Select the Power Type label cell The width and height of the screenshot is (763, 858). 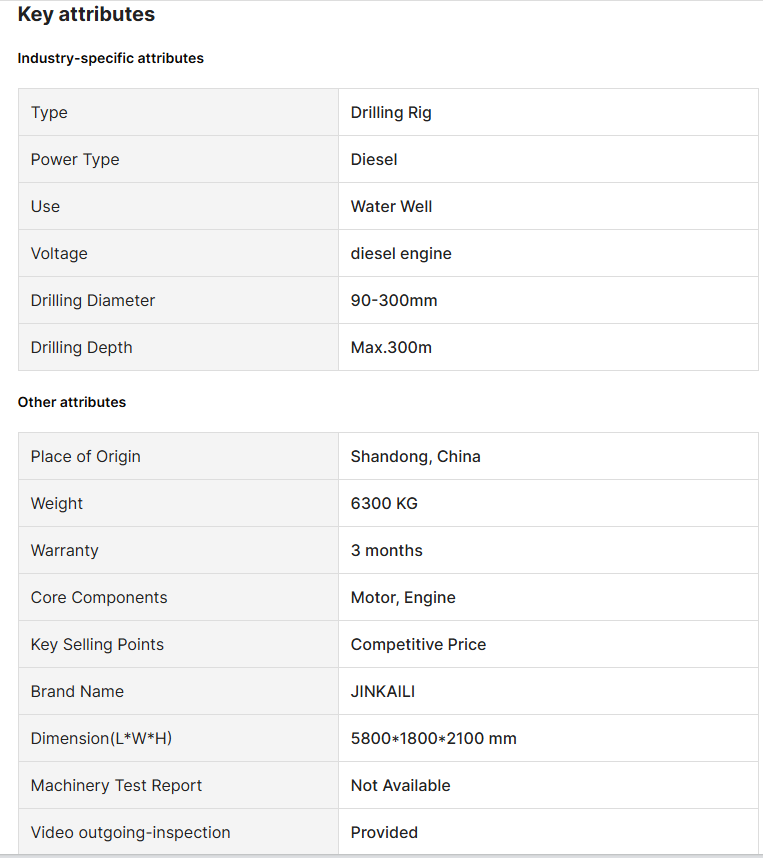click(178, 159)
